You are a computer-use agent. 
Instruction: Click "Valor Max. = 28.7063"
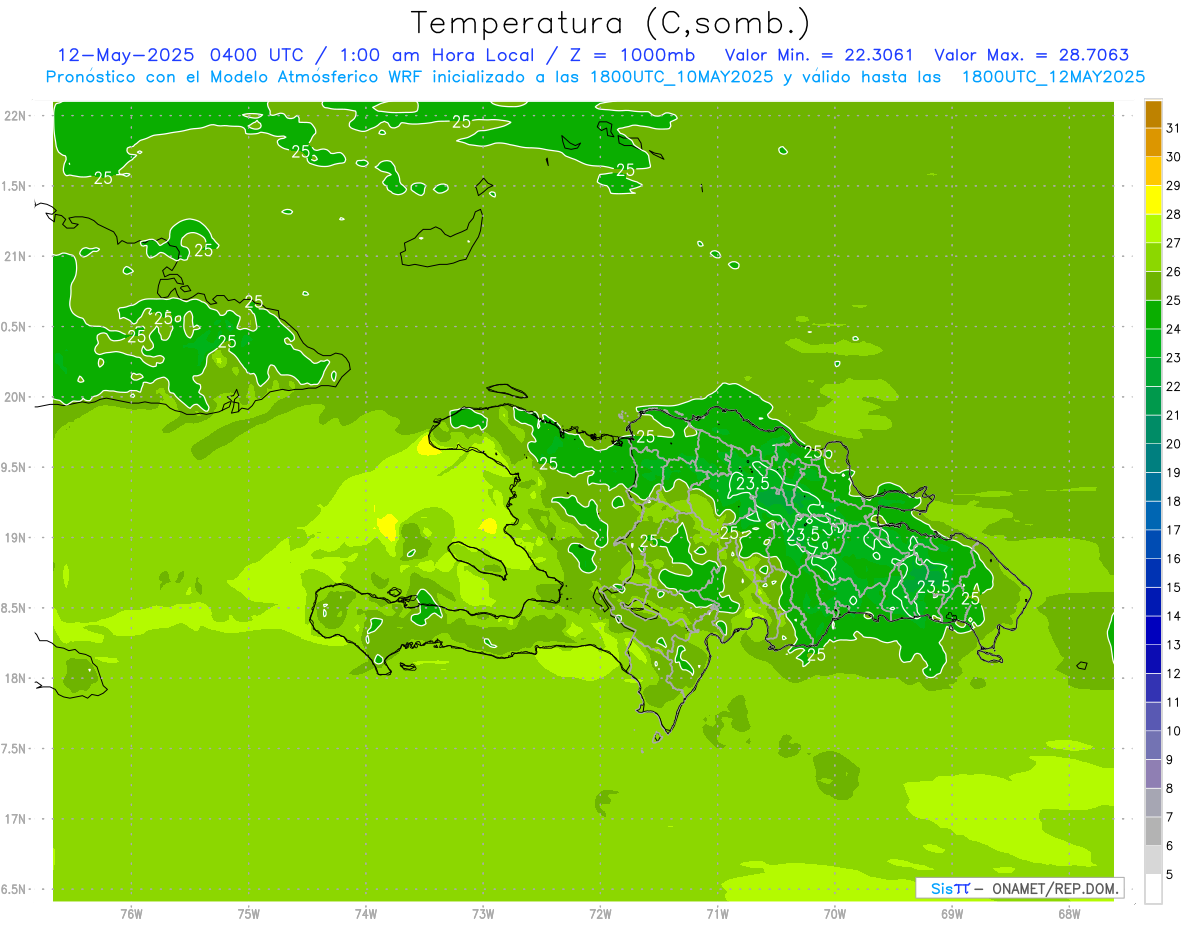[1031, 55]
